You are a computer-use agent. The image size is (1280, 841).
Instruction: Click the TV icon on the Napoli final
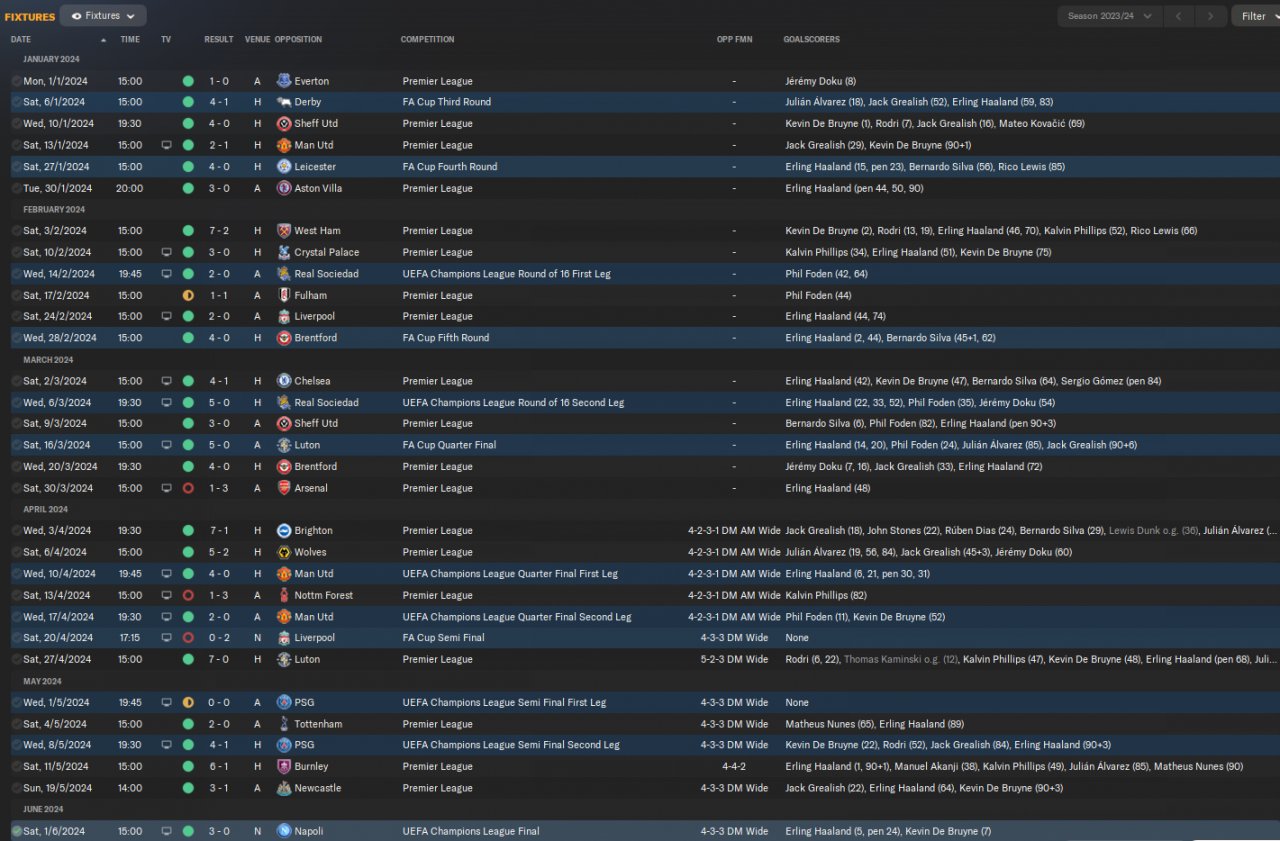(166, 831)
